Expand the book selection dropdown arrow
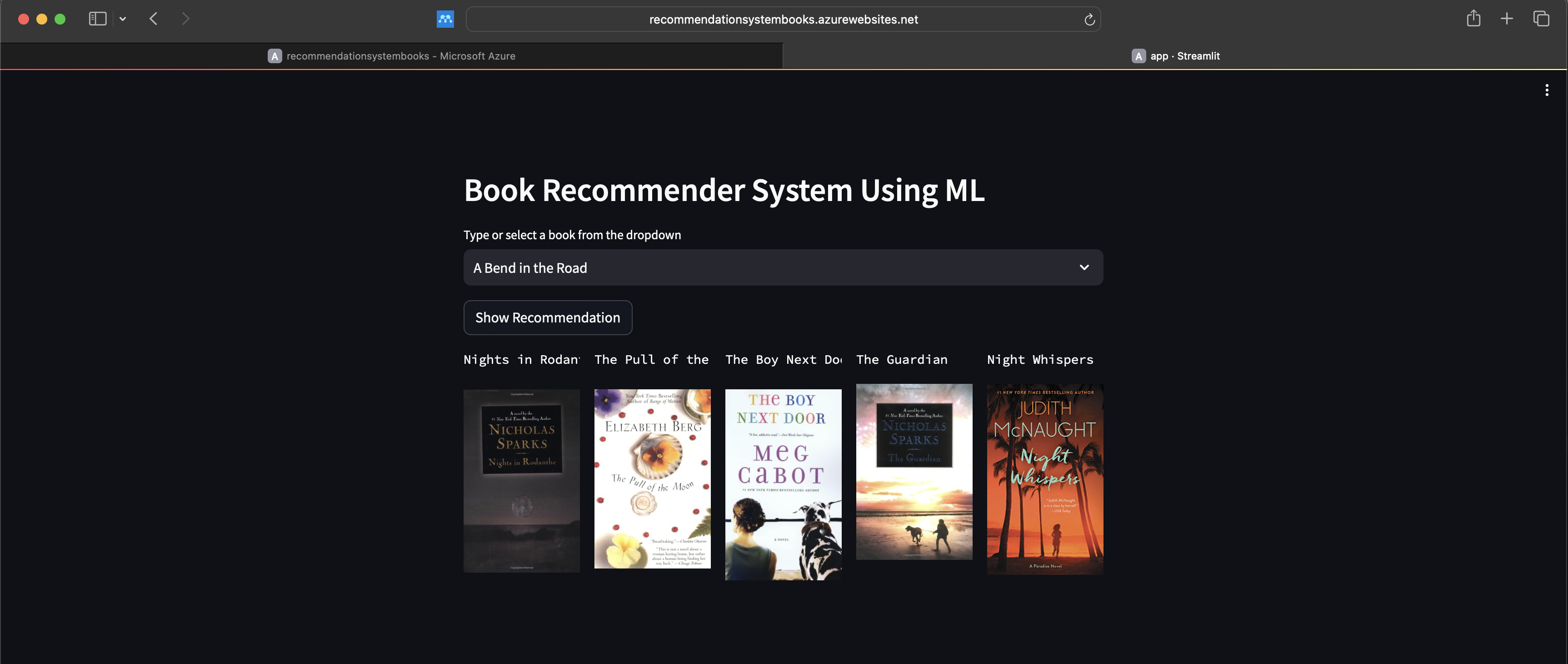1568x664 pixels. point(1084,267)
